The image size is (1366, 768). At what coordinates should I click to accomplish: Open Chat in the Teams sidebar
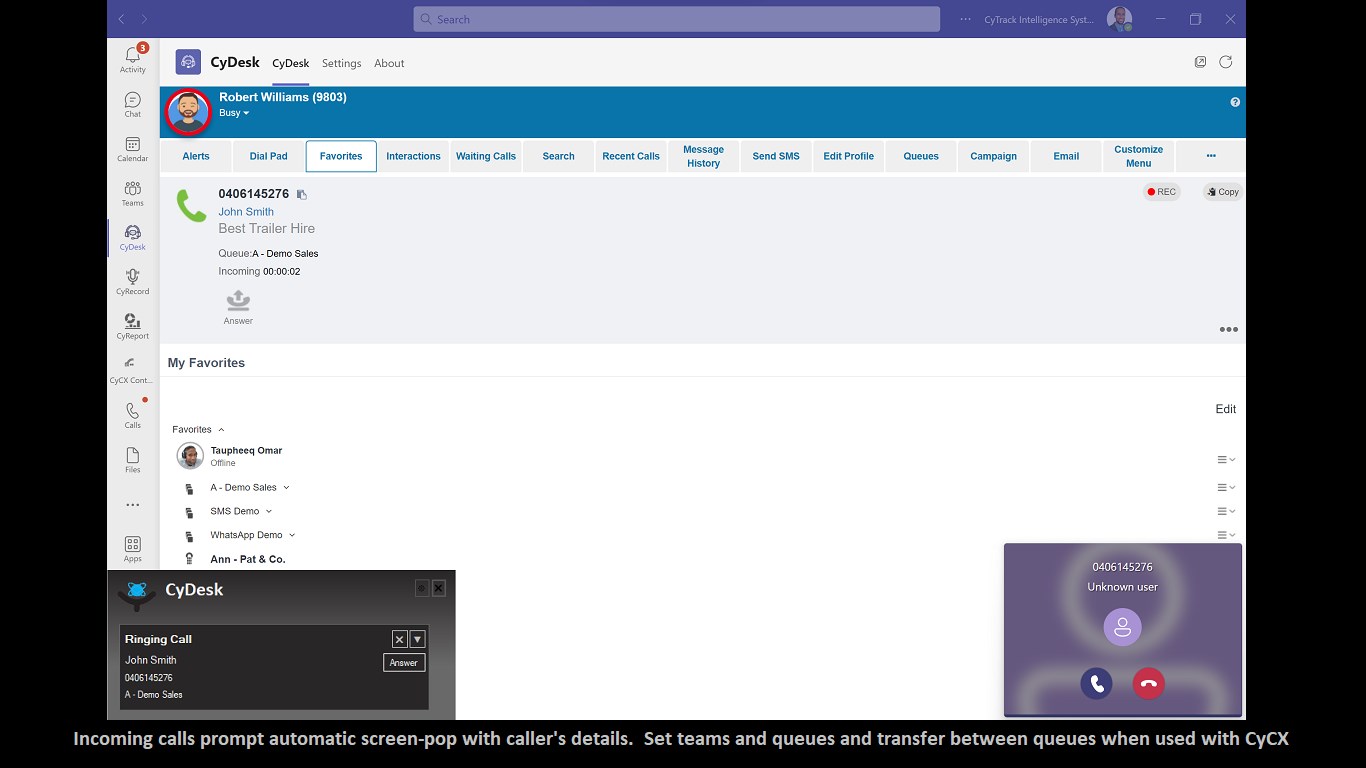[133, 104]
